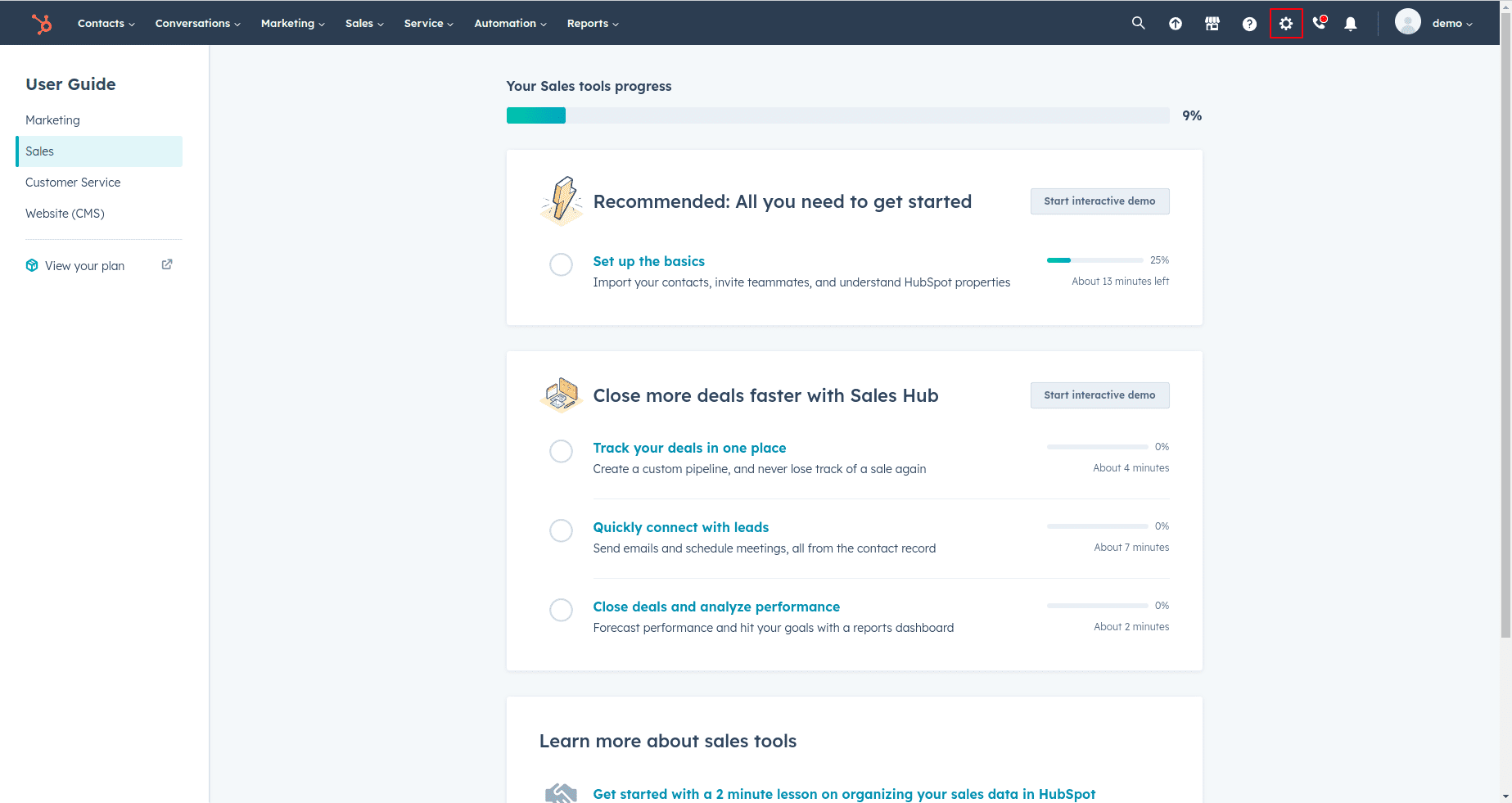Expand the Contacts menu
1512x803 pixels.
[106, 24]
